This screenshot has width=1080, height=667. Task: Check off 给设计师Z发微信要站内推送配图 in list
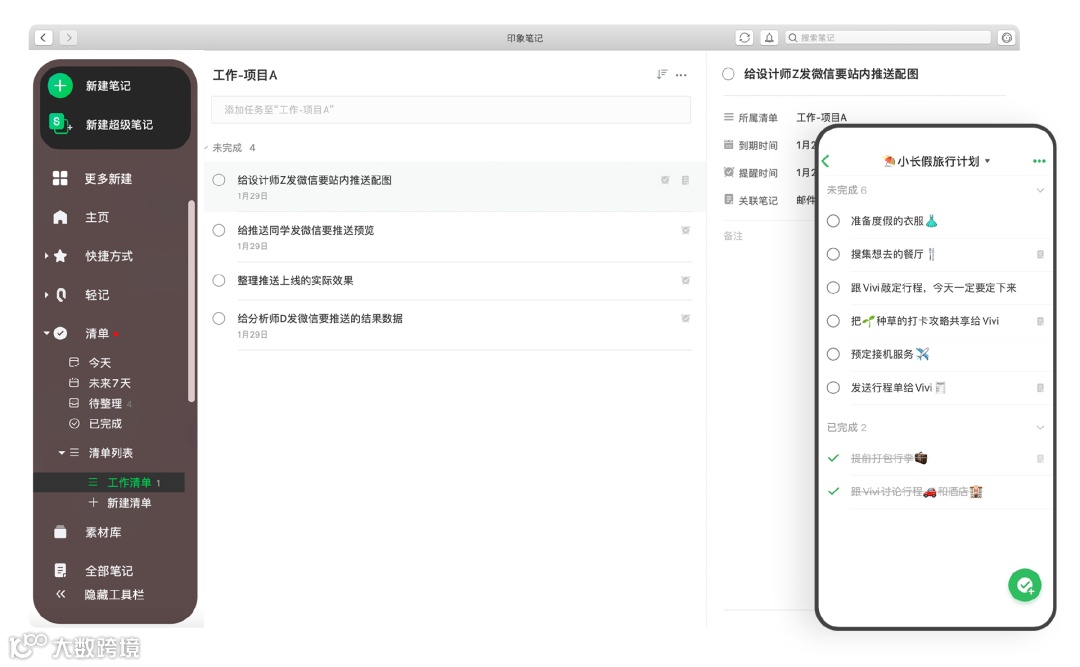(219, 180)
